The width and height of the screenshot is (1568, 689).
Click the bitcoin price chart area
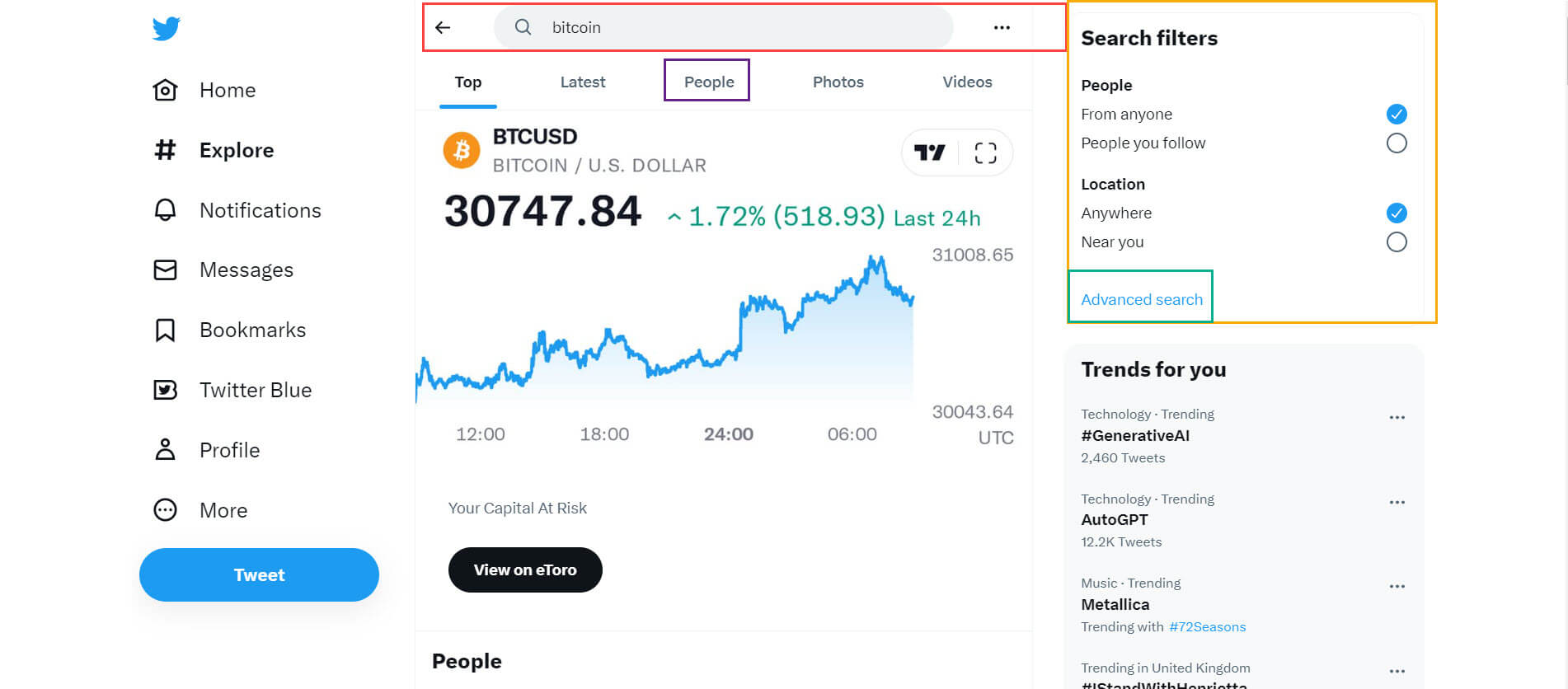pos(664,330)
